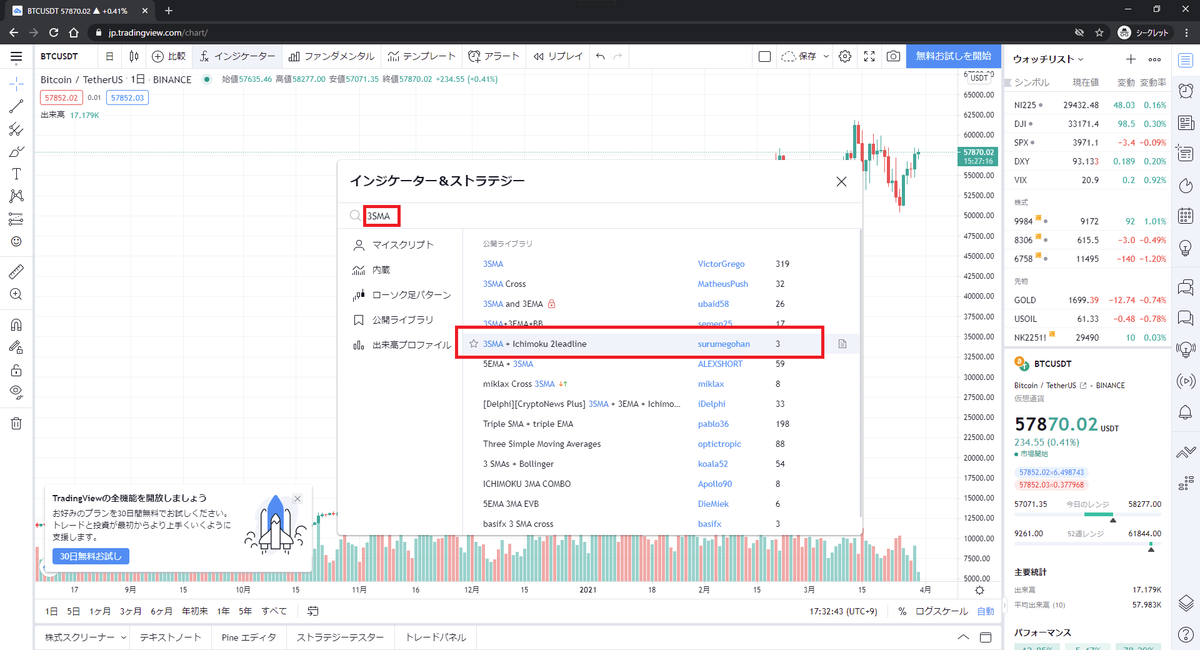This screenshot has height=650, width=1200.
Task: Open the hamburger main menu
Action: click(16, 57)
